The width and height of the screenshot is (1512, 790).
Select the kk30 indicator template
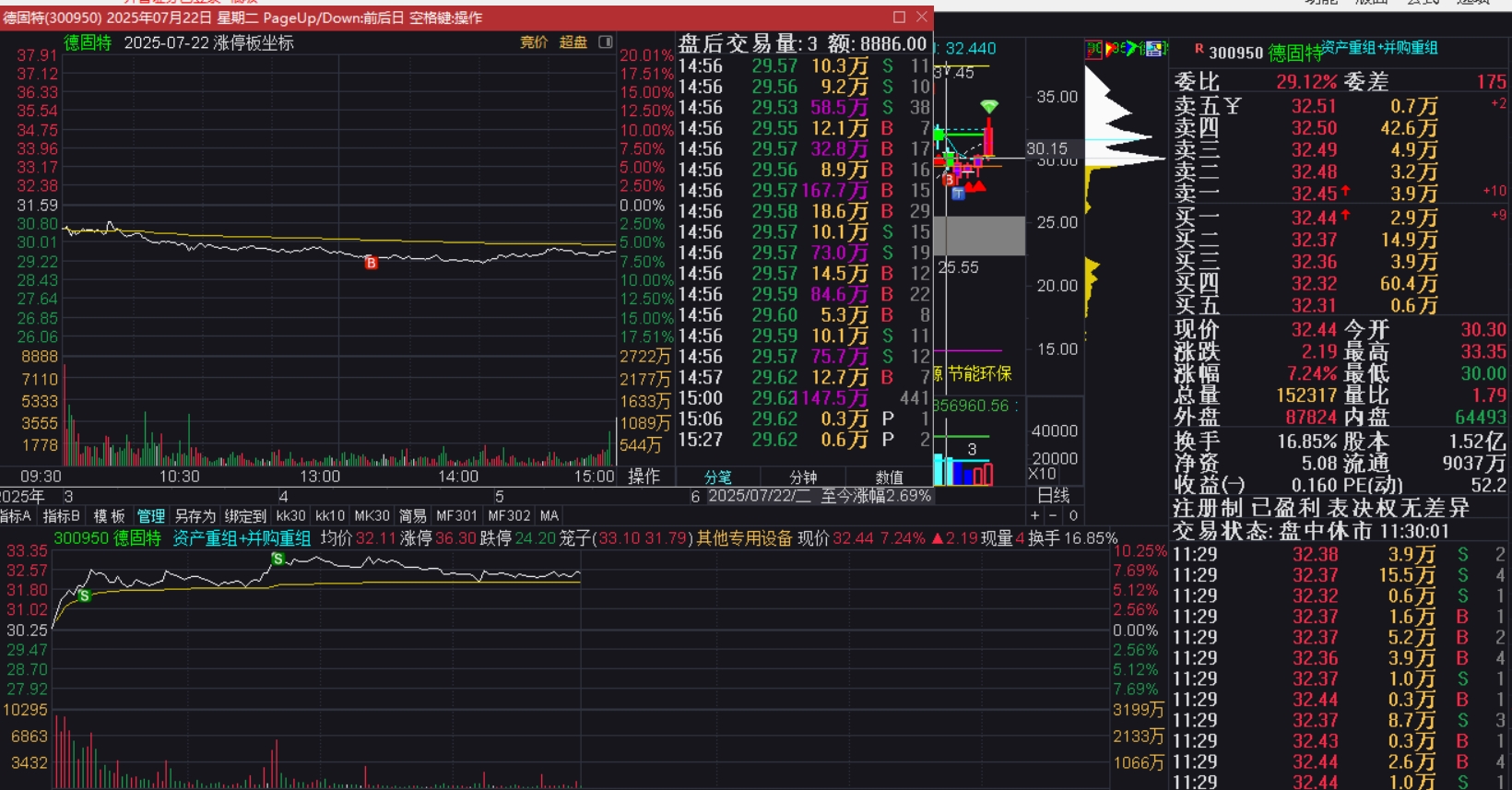click(x=290, y=516)
